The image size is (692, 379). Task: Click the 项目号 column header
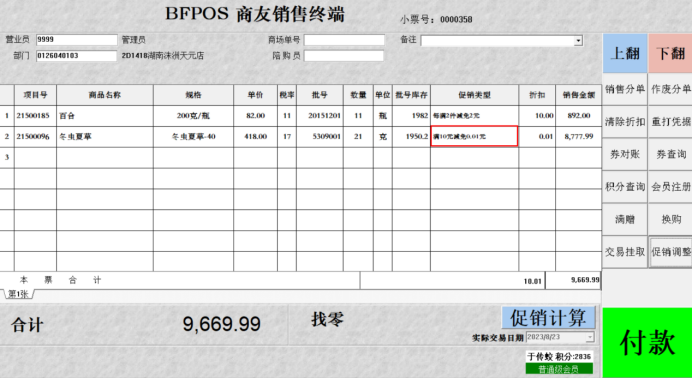(35, 95)
